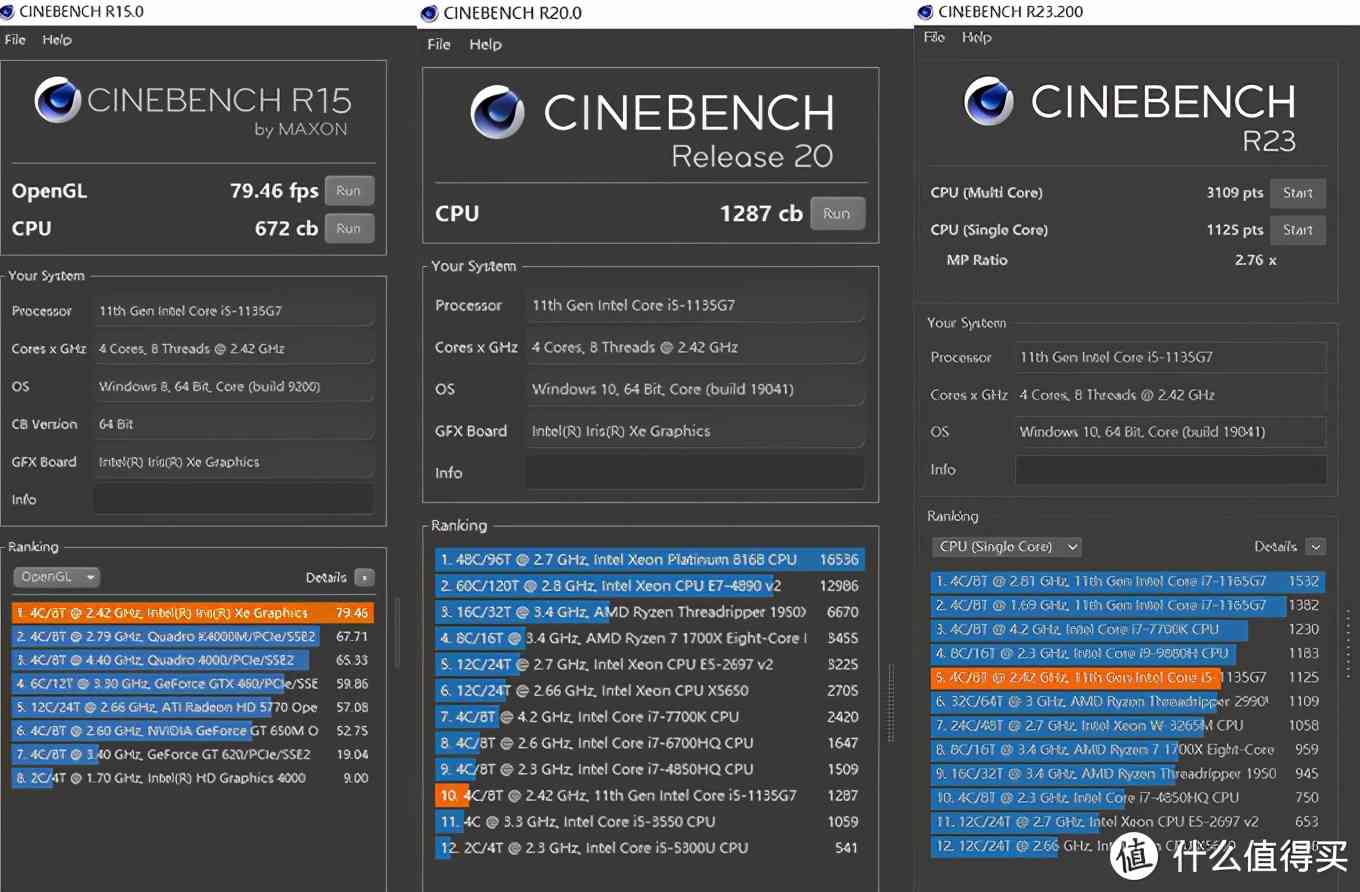Start the CPU (Multi Core) test

click(x=1297, y=193)
